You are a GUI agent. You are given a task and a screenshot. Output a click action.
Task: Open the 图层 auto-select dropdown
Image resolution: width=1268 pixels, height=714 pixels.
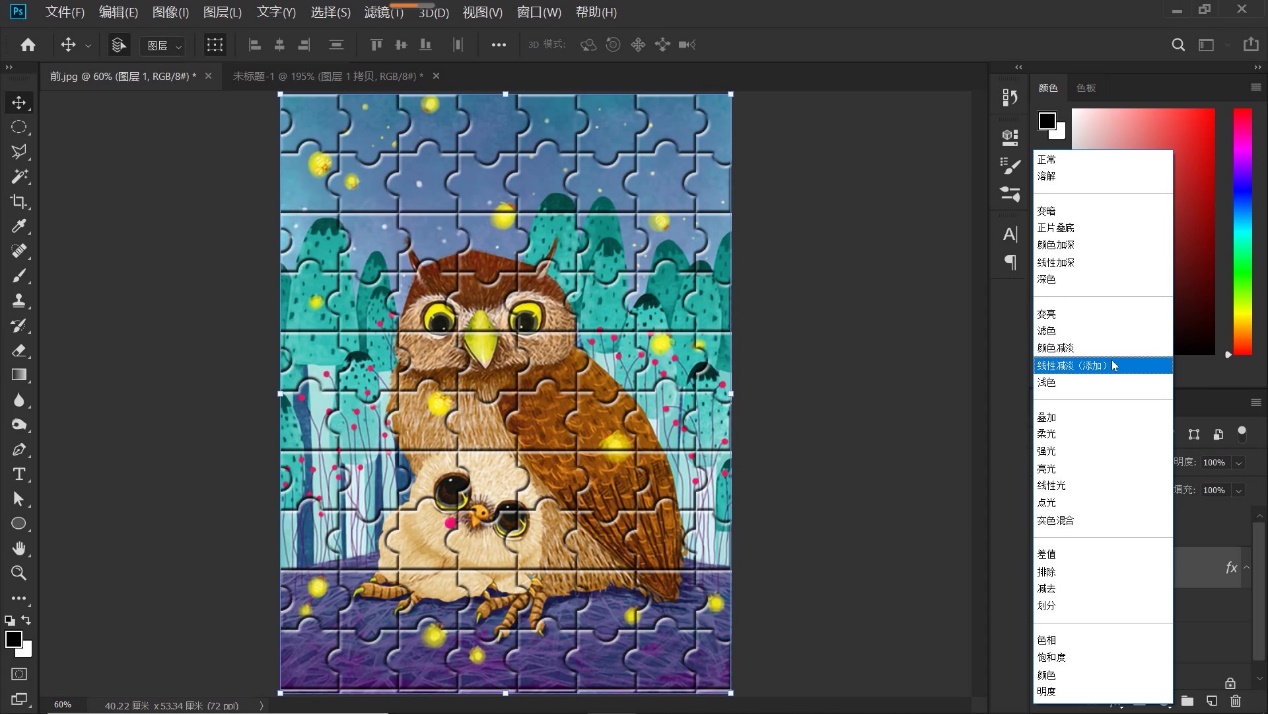pyautogui.click(x=164, y=46)
